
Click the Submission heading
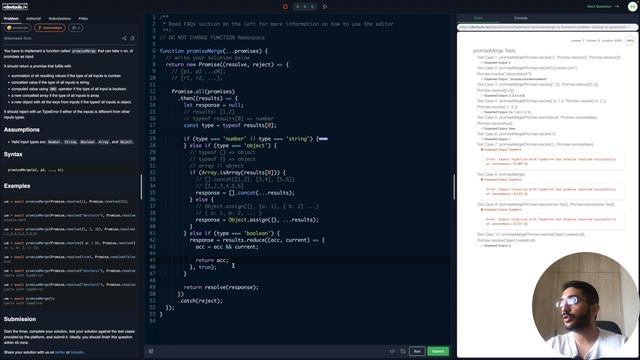point(20,319)
